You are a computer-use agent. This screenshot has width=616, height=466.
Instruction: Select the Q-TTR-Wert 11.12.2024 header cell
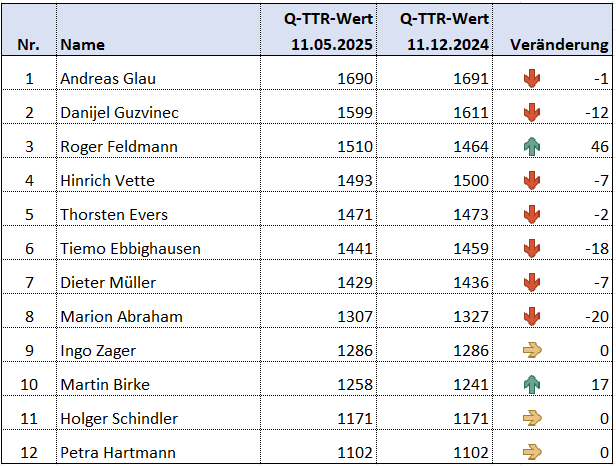coord(435,30)
